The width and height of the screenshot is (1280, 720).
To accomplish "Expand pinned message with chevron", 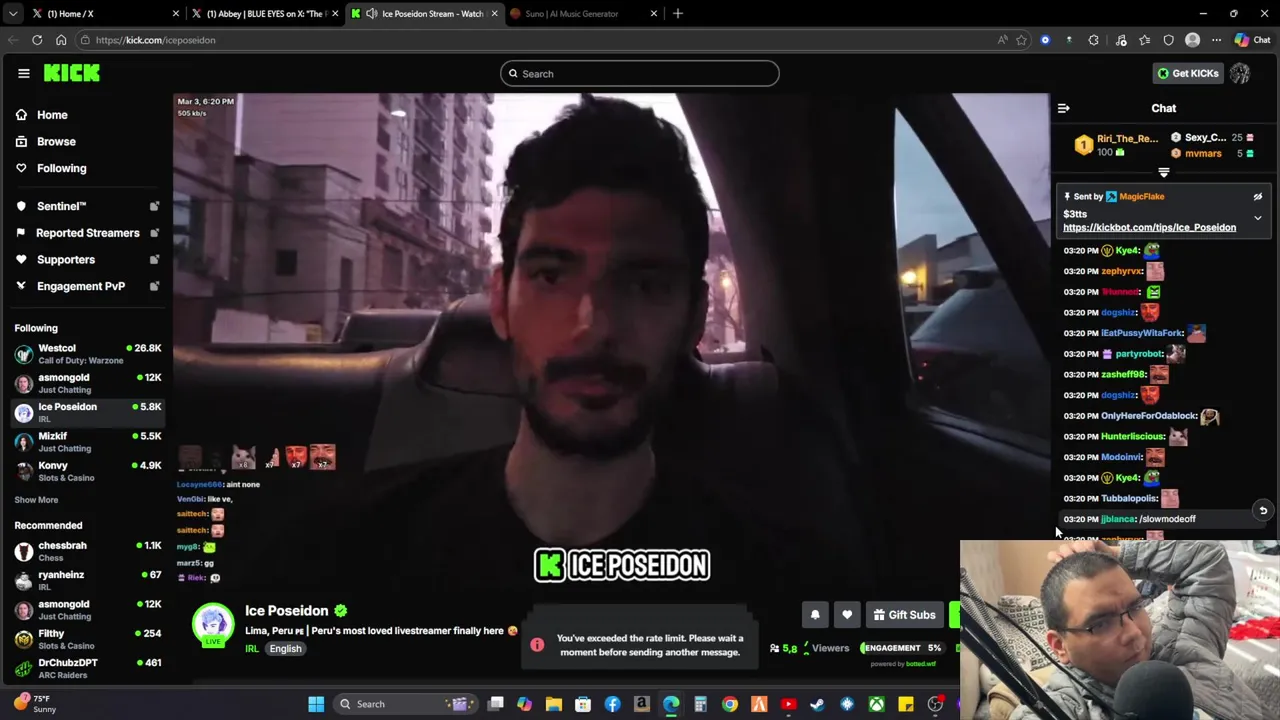I will coord(1258,217).
